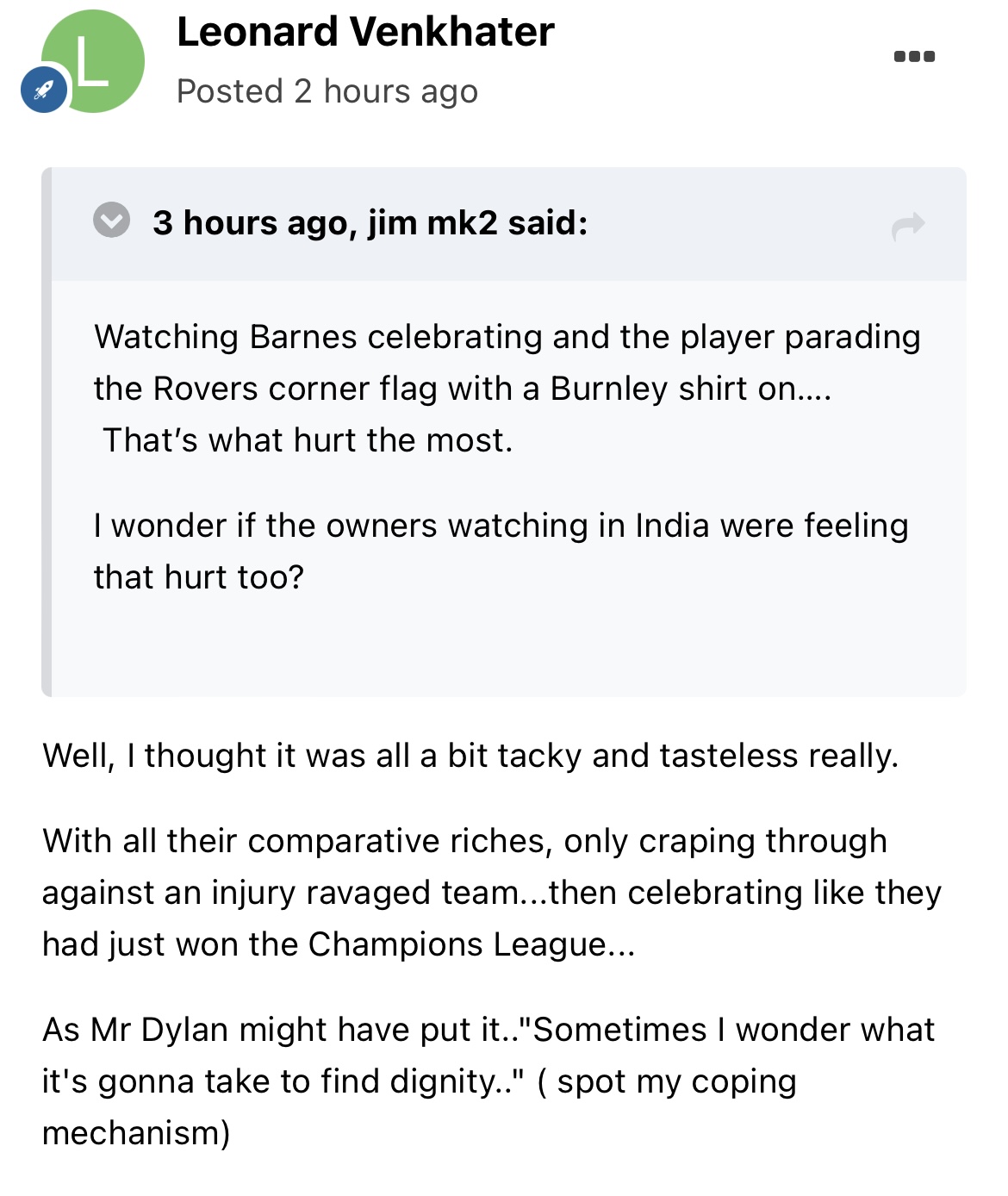The height and width of the screenshot is (1196, 1008).
Task: Click the quoted line "That's what hurt the most."
Action: 308,440
